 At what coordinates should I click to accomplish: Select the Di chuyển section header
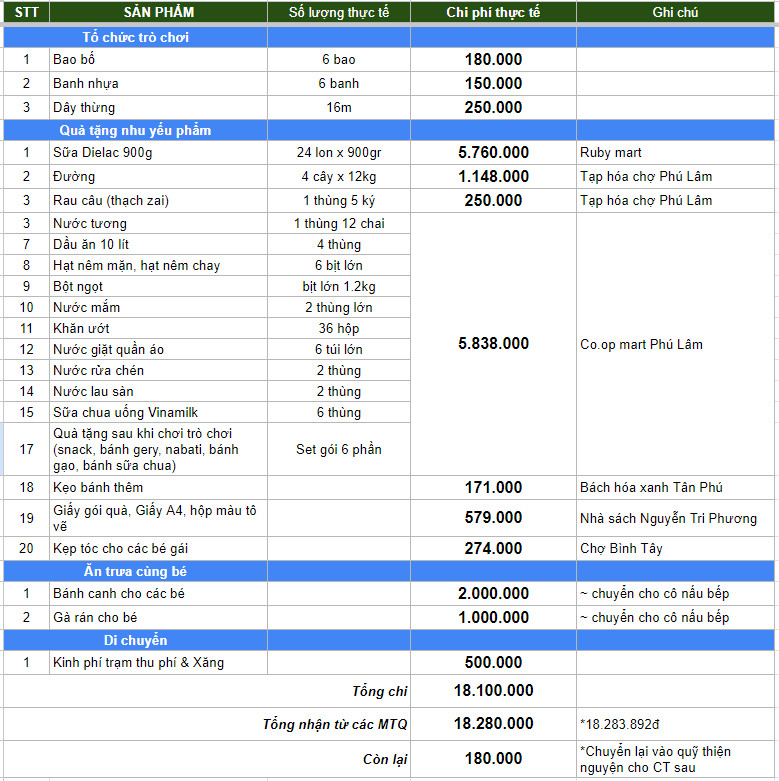(x=135, y=640)
